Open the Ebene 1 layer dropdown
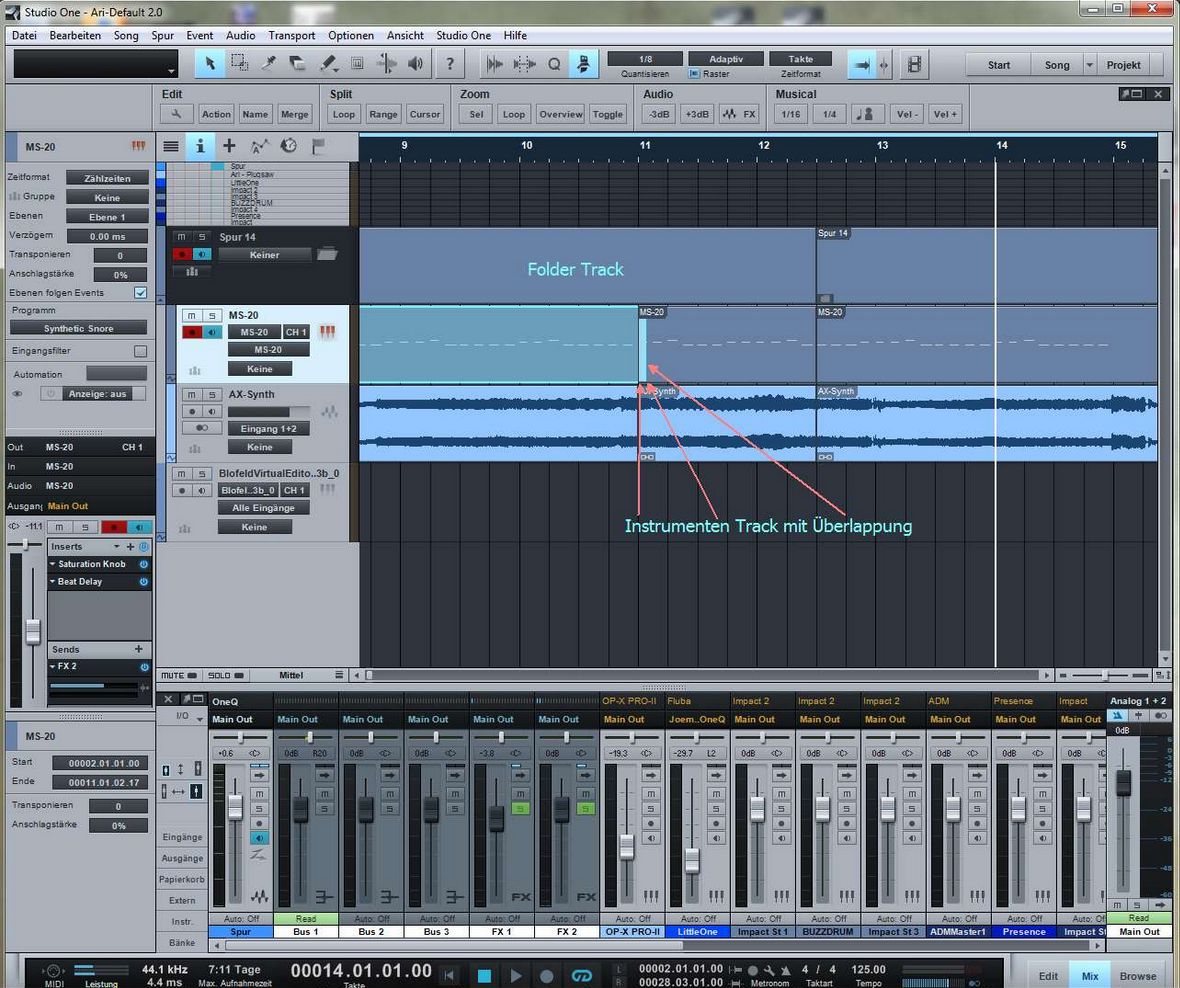The image size is (1180, 988). 107,217
